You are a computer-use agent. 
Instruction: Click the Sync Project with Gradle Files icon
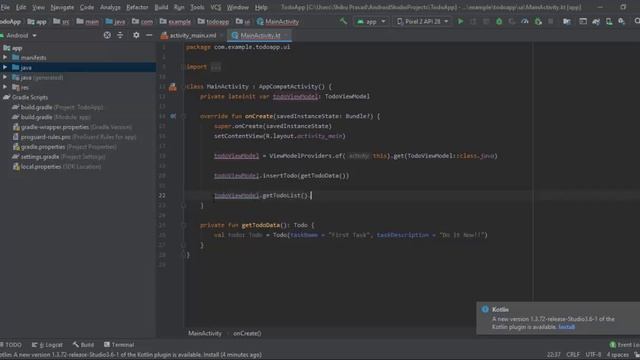pyautogui.click(x=596, y=21)
